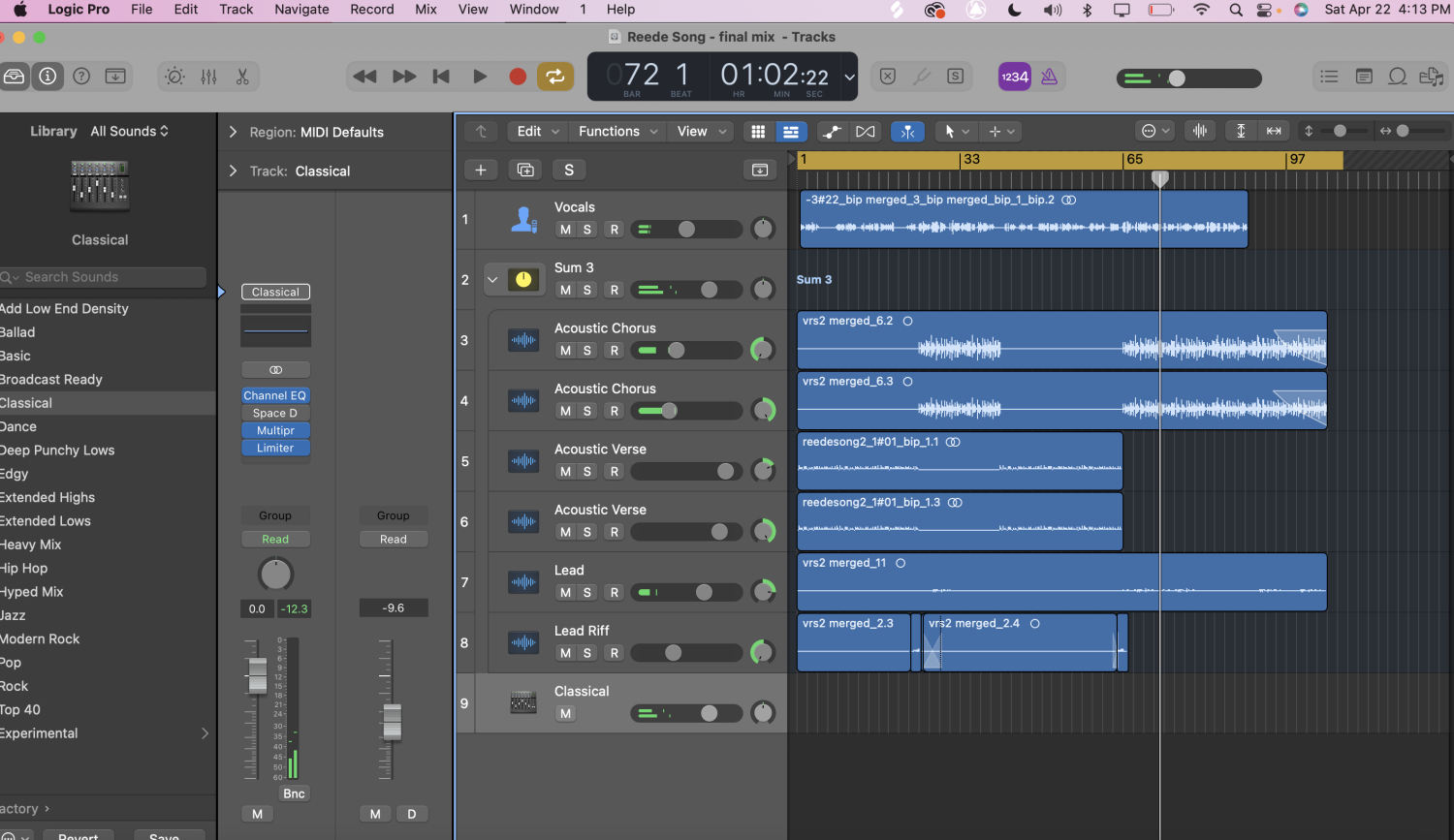Open the left-click Pointer tool menu
The image size is (1454, 840).
pyautogui.click(x=956, y=132)
